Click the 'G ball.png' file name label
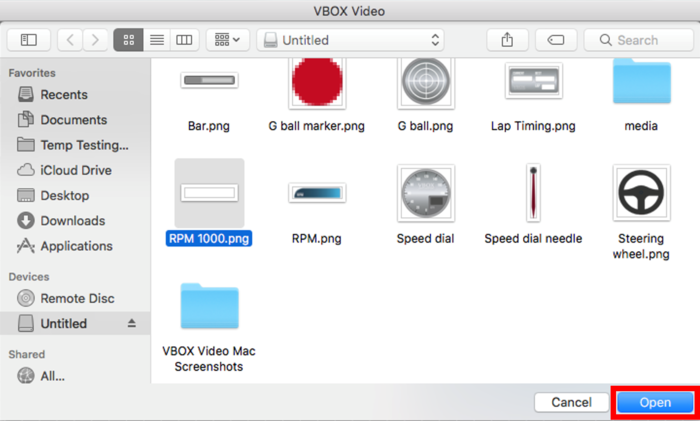700x421 pixels. click(x=425, y=126)
